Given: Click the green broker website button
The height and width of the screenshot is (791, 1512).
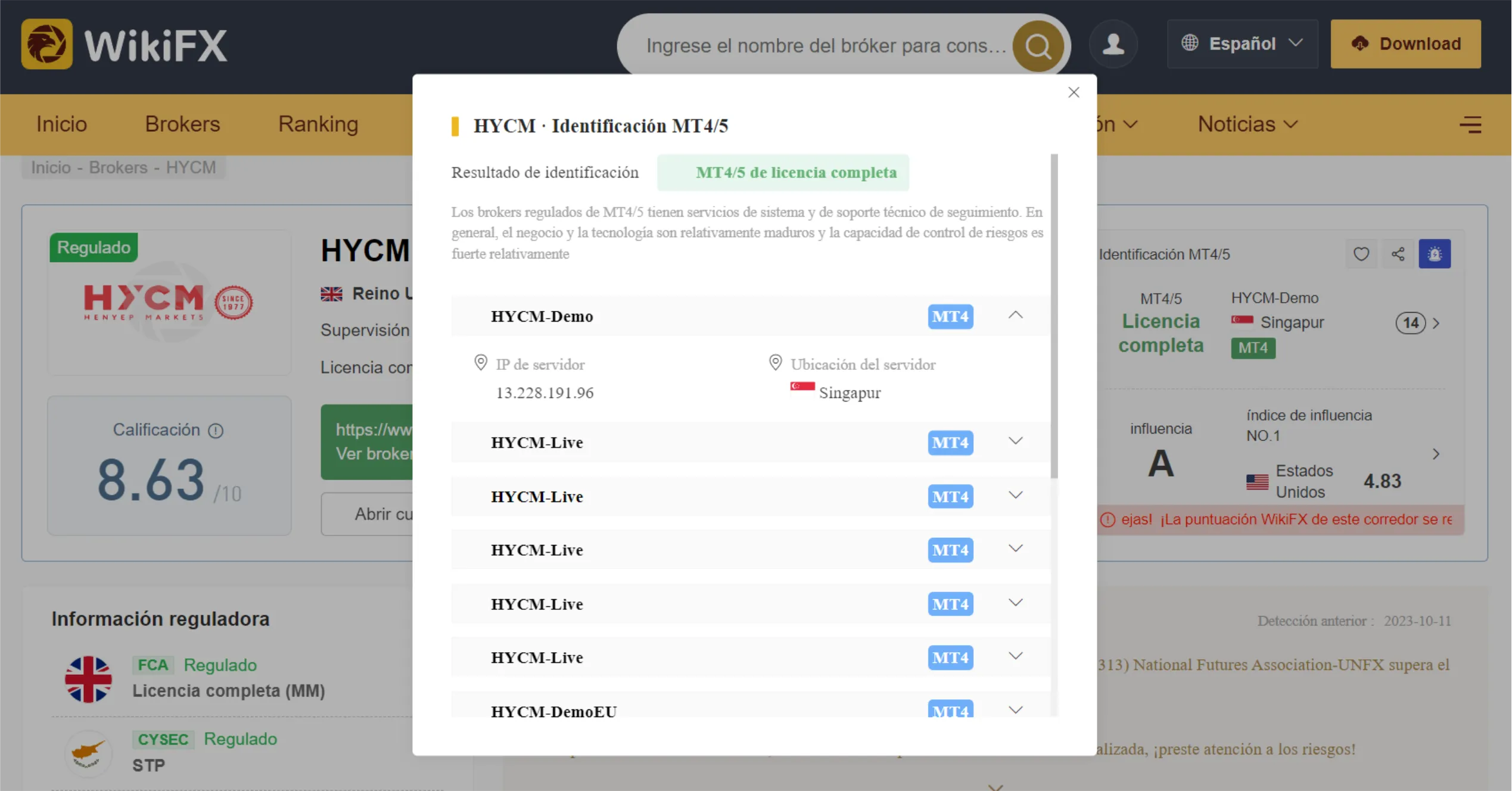Looking at the screenshot, I should click(x=367, y=442).
